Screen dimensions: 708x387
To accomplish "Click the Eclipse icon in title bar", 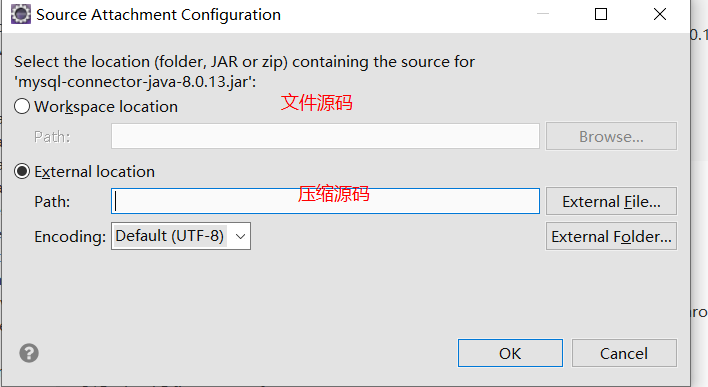I will [21, 14].
